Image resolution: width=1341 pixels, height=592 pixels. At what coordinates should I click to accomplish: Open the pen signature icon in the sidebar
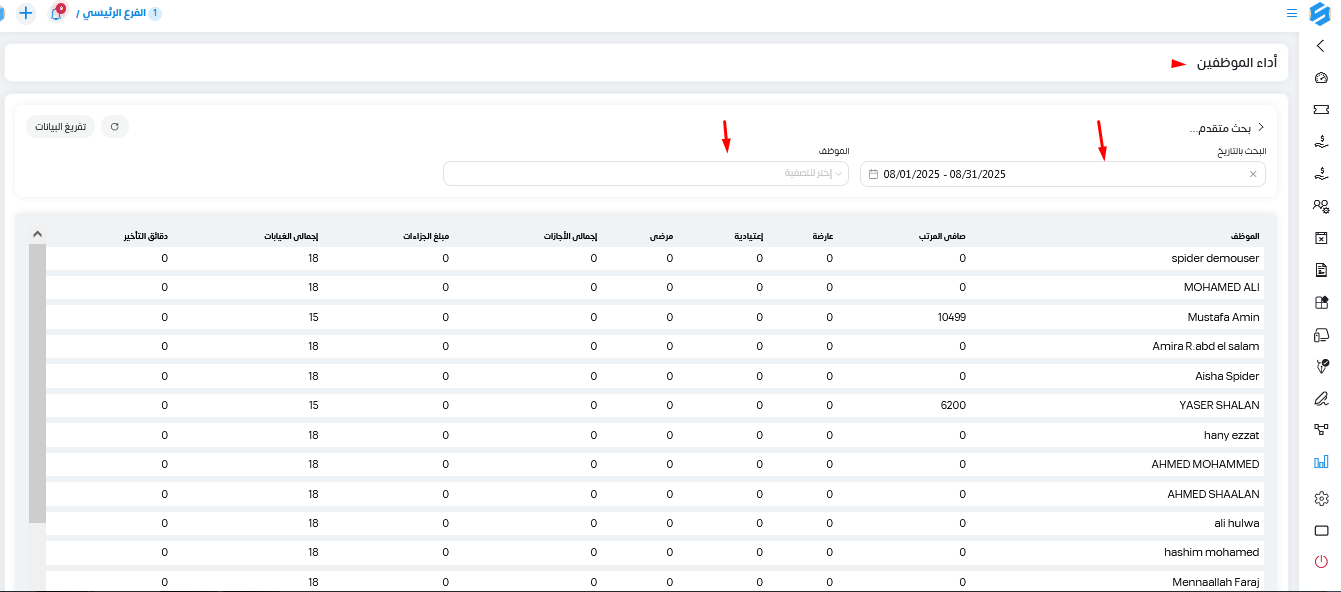[x=1321, y=398]
